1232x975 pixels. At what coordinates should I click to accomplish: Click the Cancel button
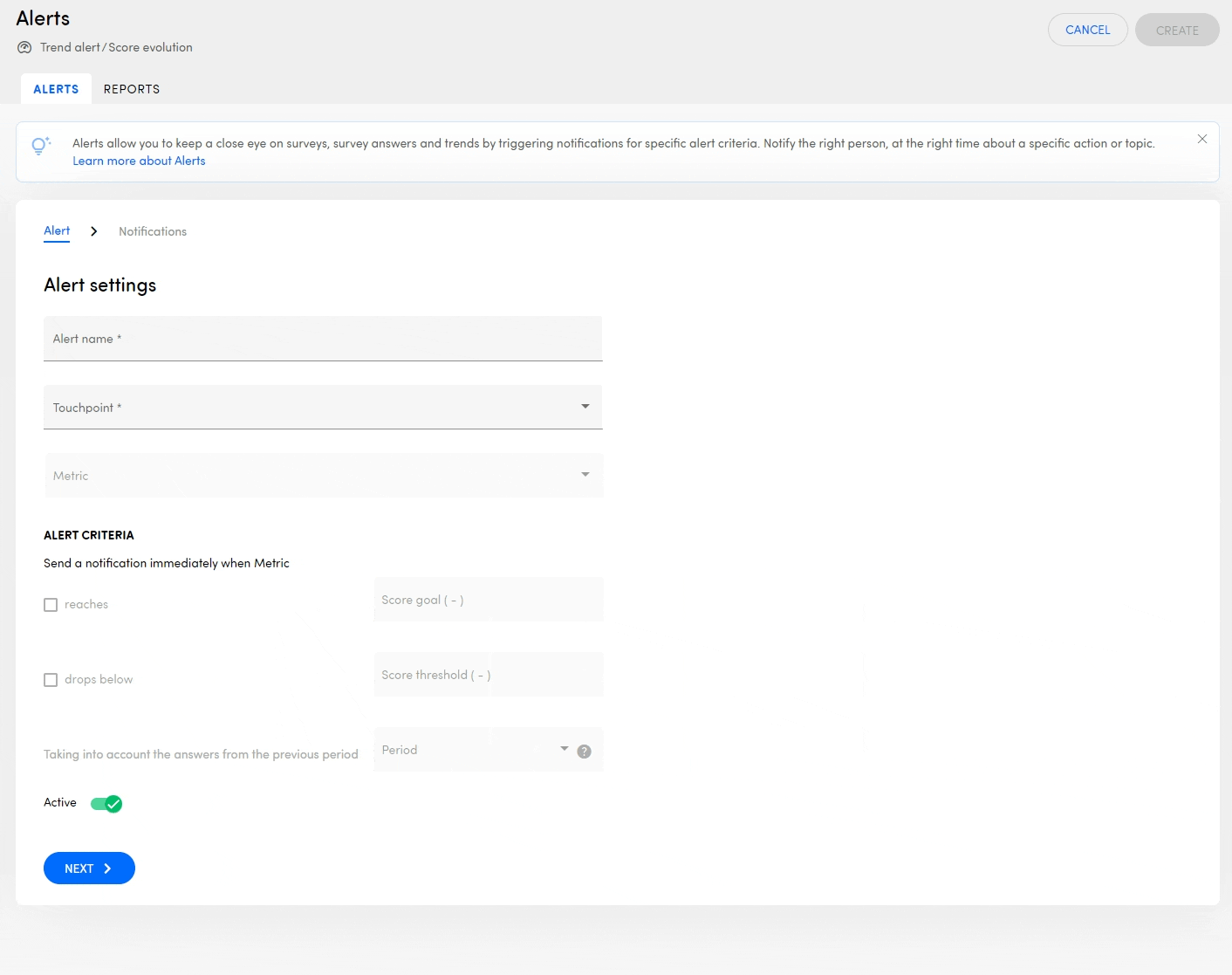1087,30
